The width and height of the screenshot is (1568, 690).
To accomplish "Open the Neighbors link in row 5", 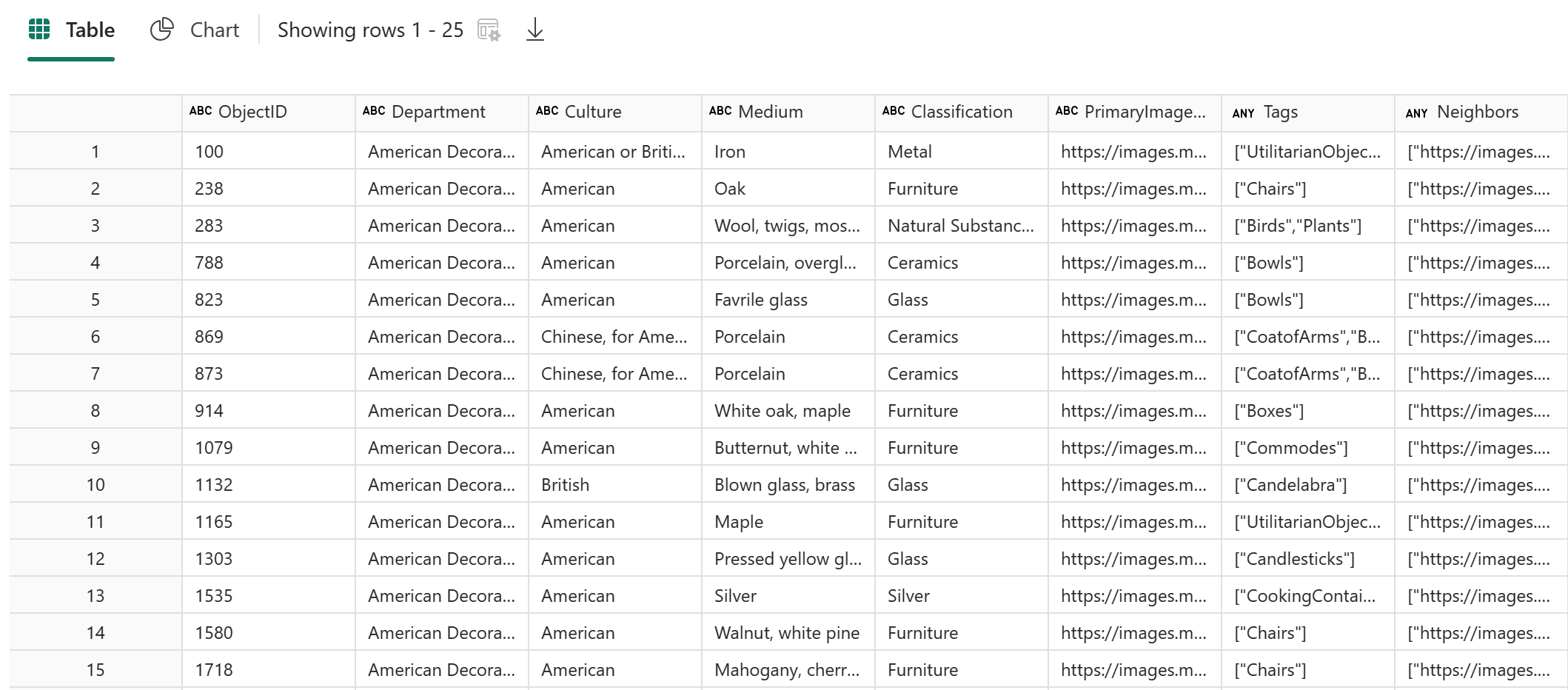I will point(1478,300).
